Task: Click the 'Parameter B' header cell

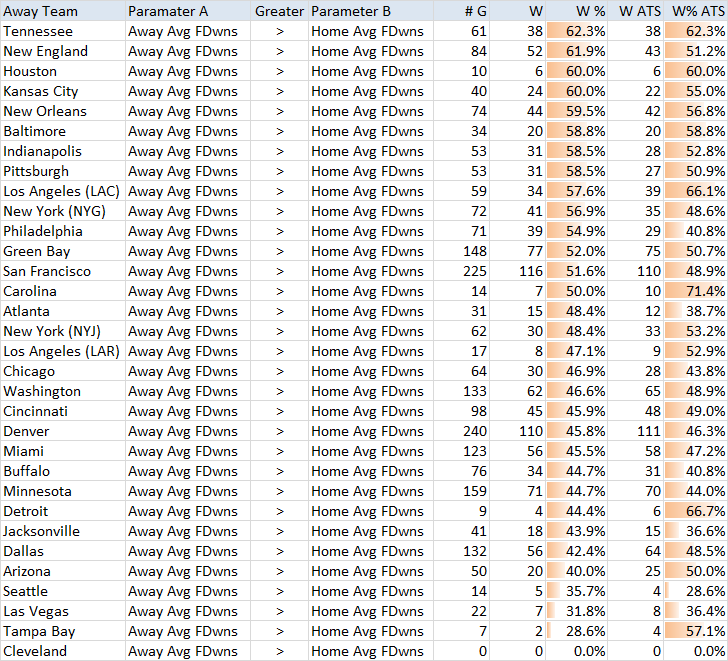Action: point(371,10)
